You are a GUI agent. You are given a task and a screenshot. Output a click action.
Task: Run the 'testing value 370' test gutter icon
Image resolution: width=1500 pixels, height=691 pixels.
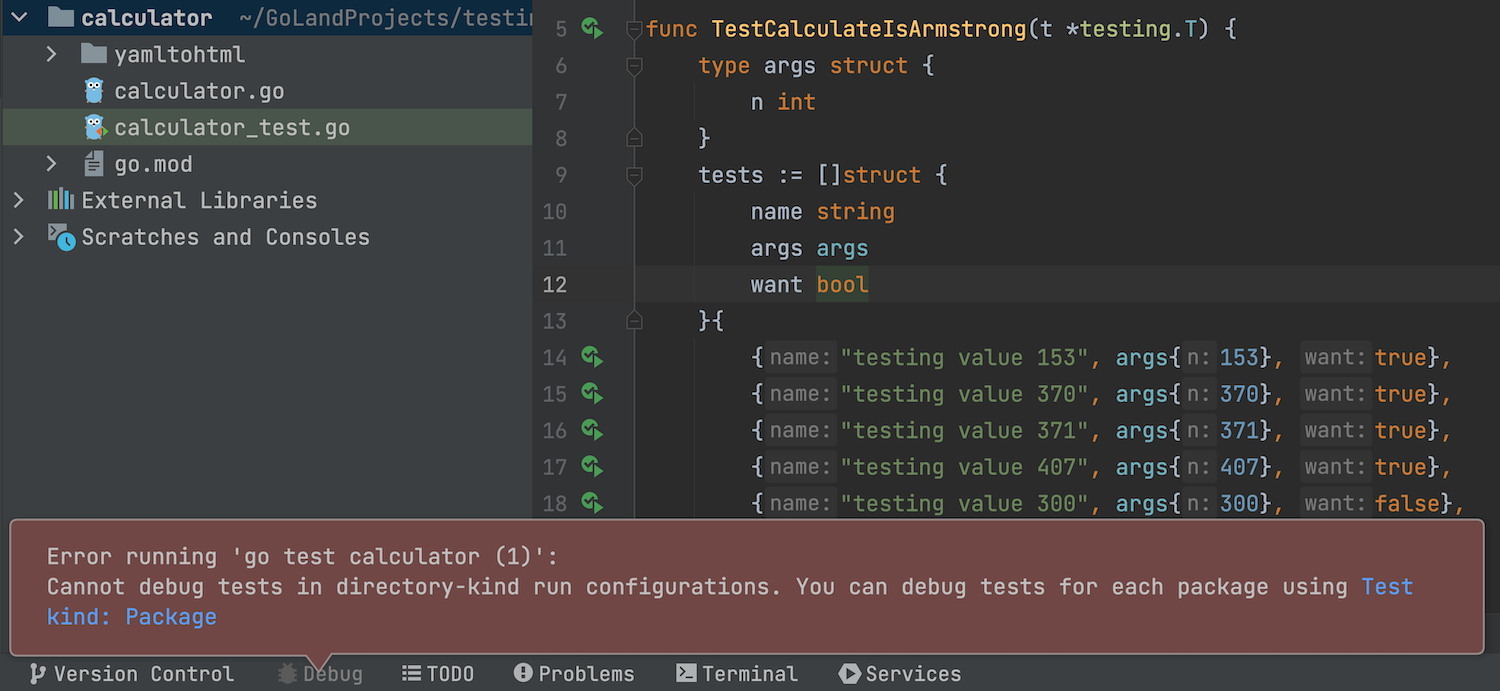point(592,394)
